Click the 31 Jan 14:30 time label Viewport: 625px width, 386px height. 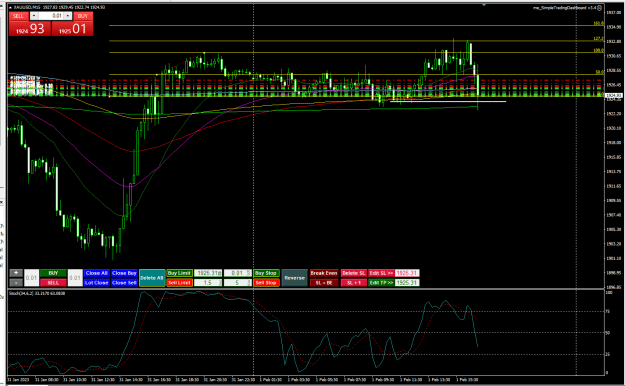[131, 380]
